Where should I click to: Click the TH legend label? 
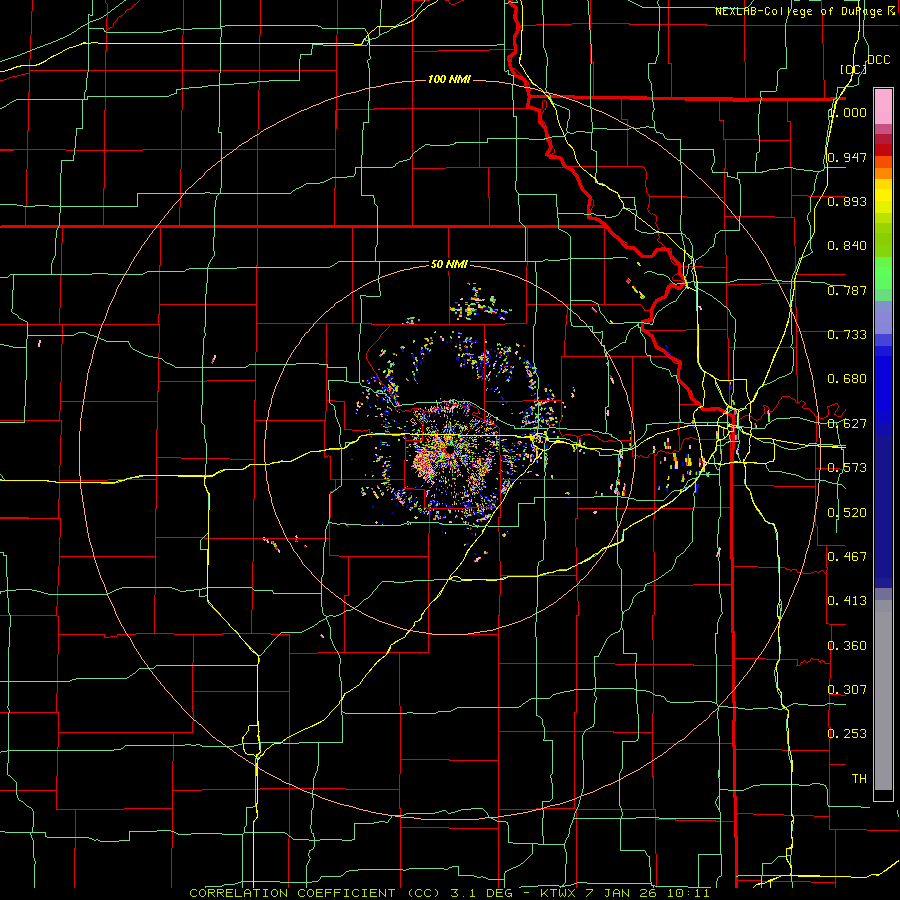click(x=859, y=779)
